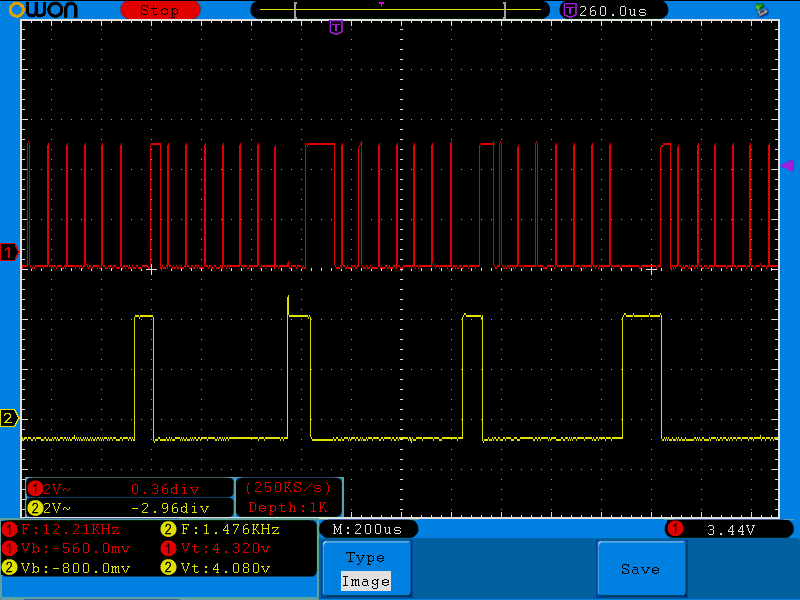Image resolution: width=800 pixels, height=600 pixels.
Task: Click the 250KS/s sample rate readout
Action: tap(288, 488)
